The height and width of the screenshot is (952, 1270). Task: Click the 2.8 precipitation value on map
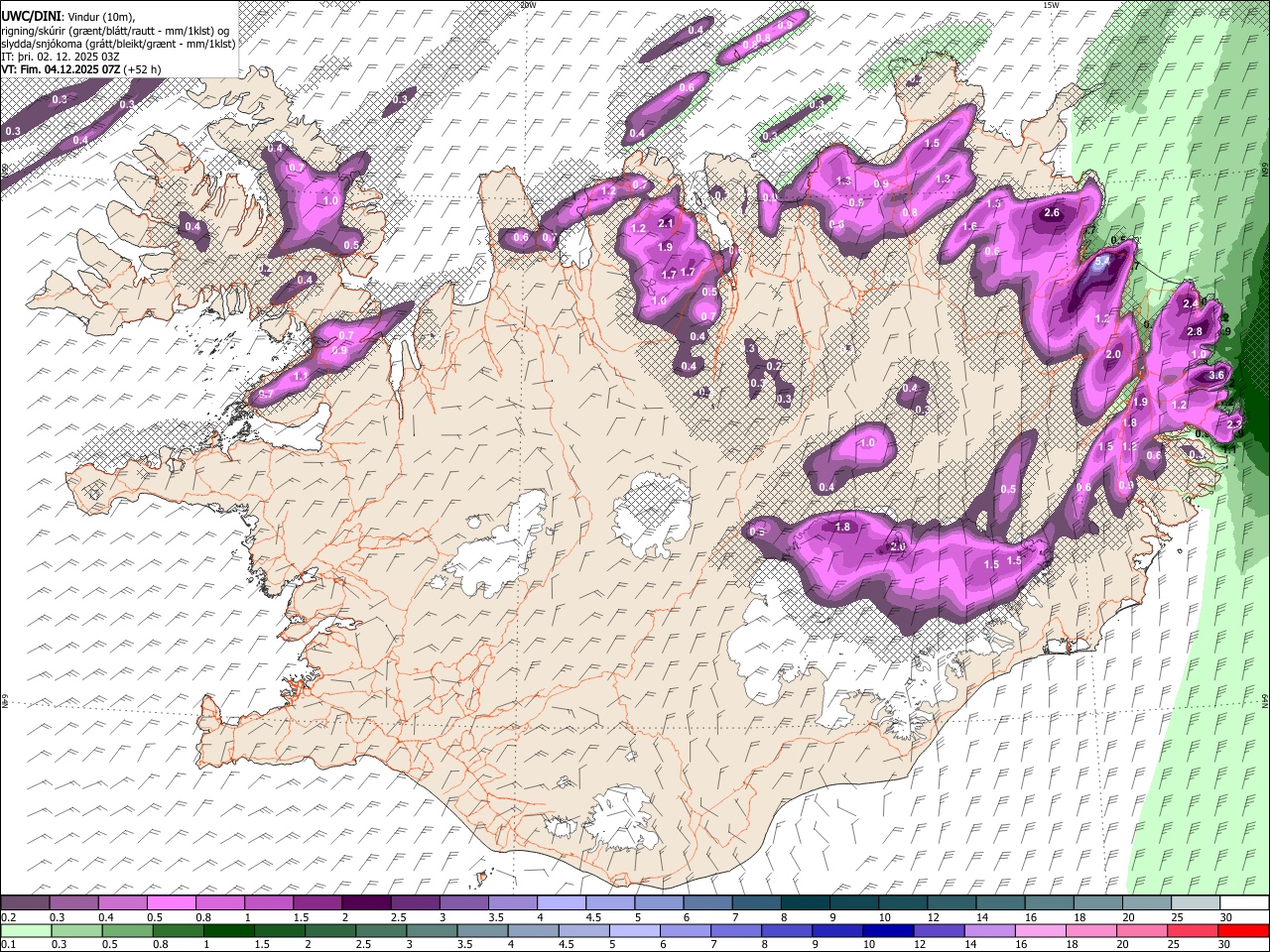pos(1195,331)
